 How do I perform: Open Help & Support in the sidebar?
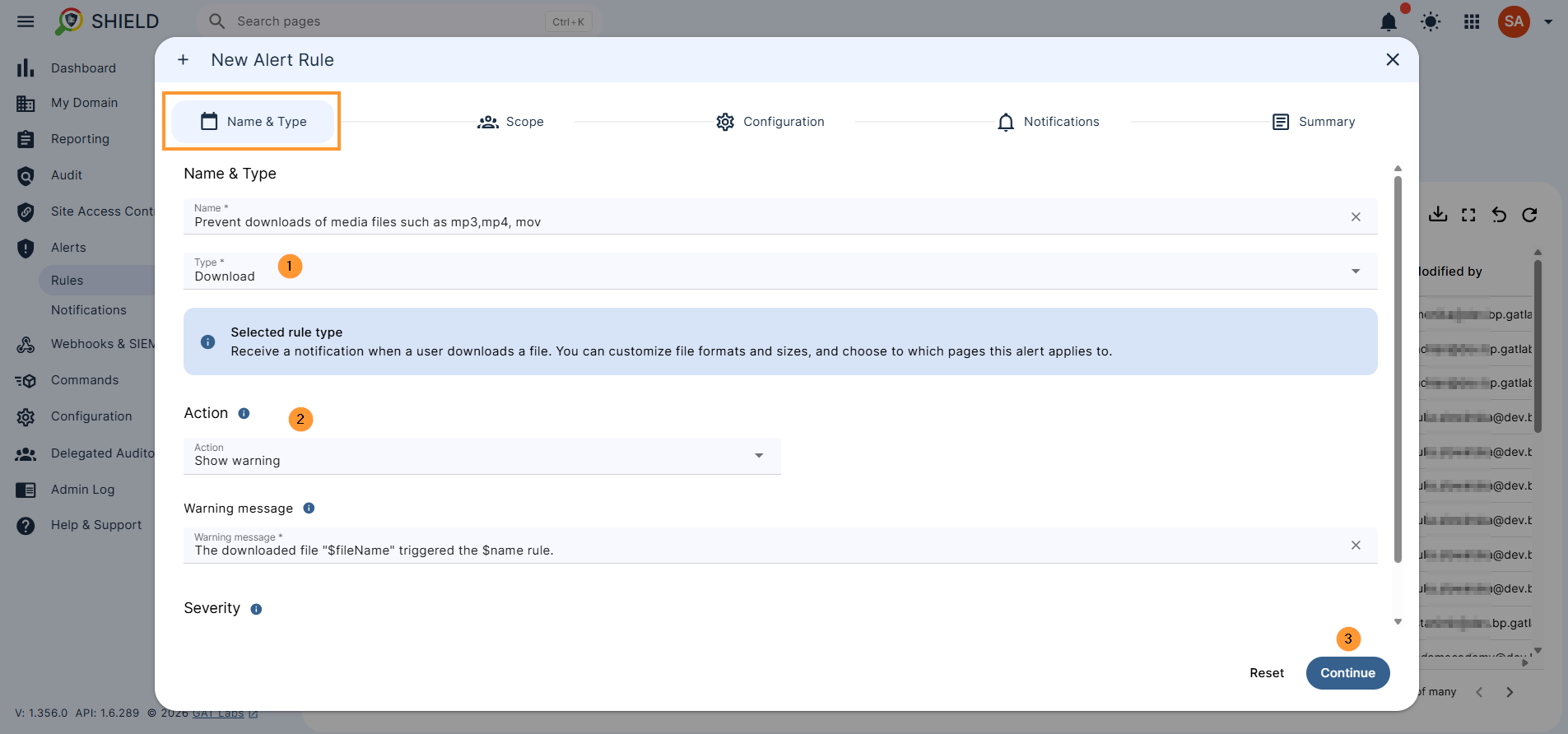tap(96, 525)
